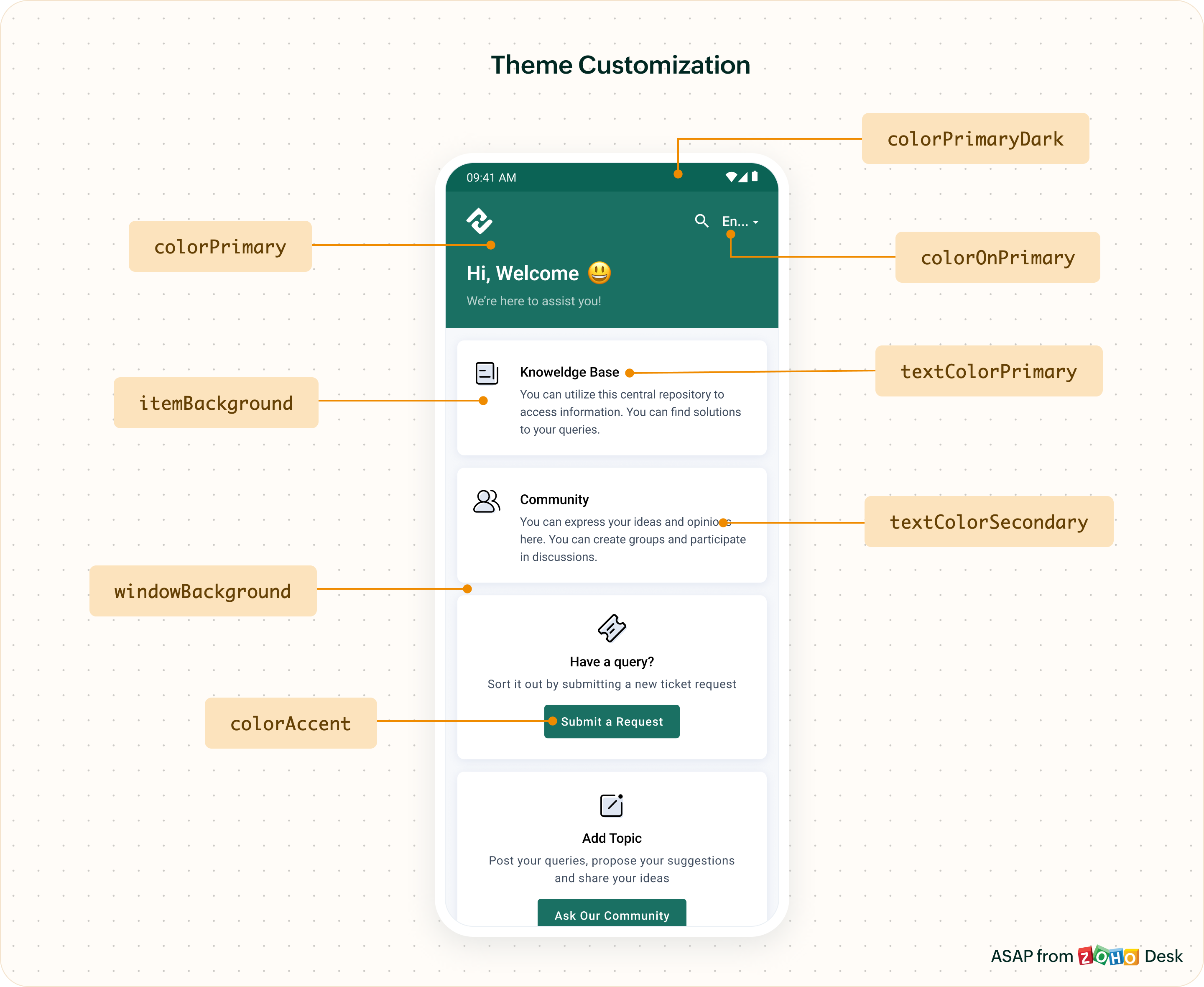Screen dimensions: 1204x987
Task: Open the Community card title
Action: point(554,500)
